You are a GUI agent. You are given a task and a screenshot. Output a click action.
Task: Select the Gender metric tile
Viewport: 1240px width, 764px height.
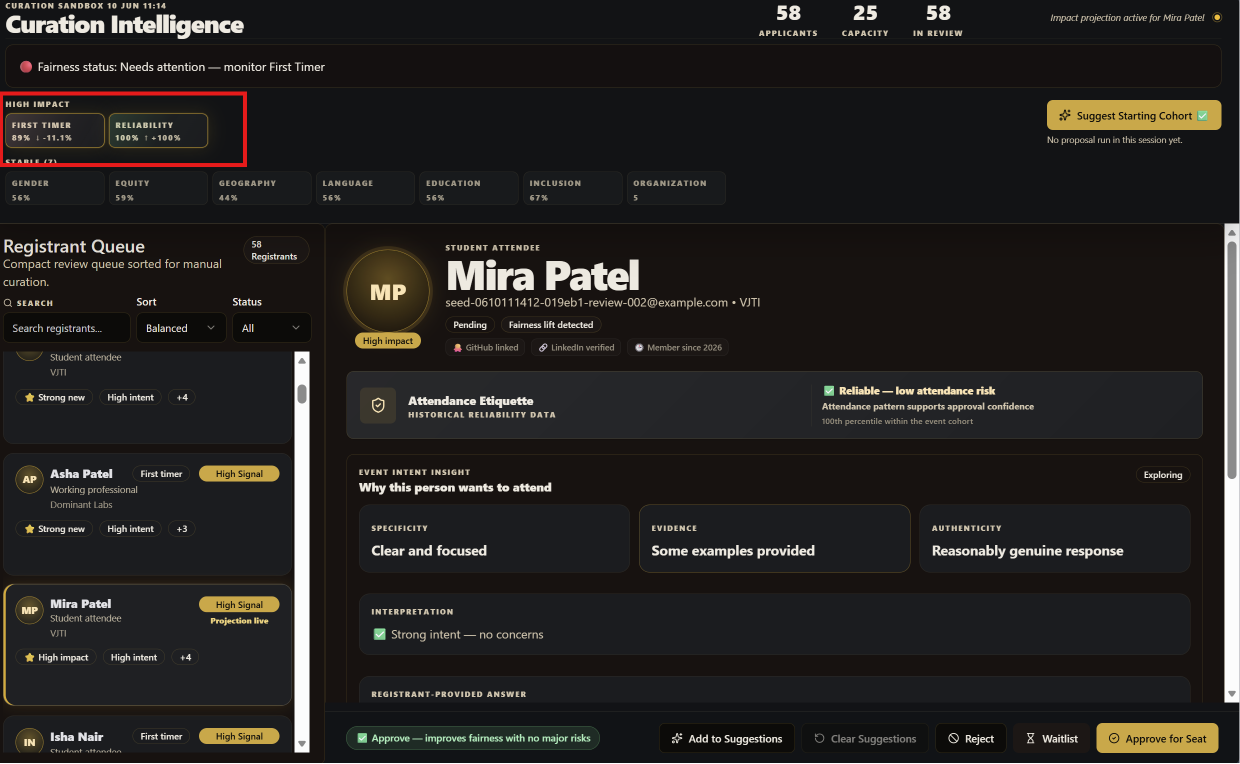click(55, 189)
